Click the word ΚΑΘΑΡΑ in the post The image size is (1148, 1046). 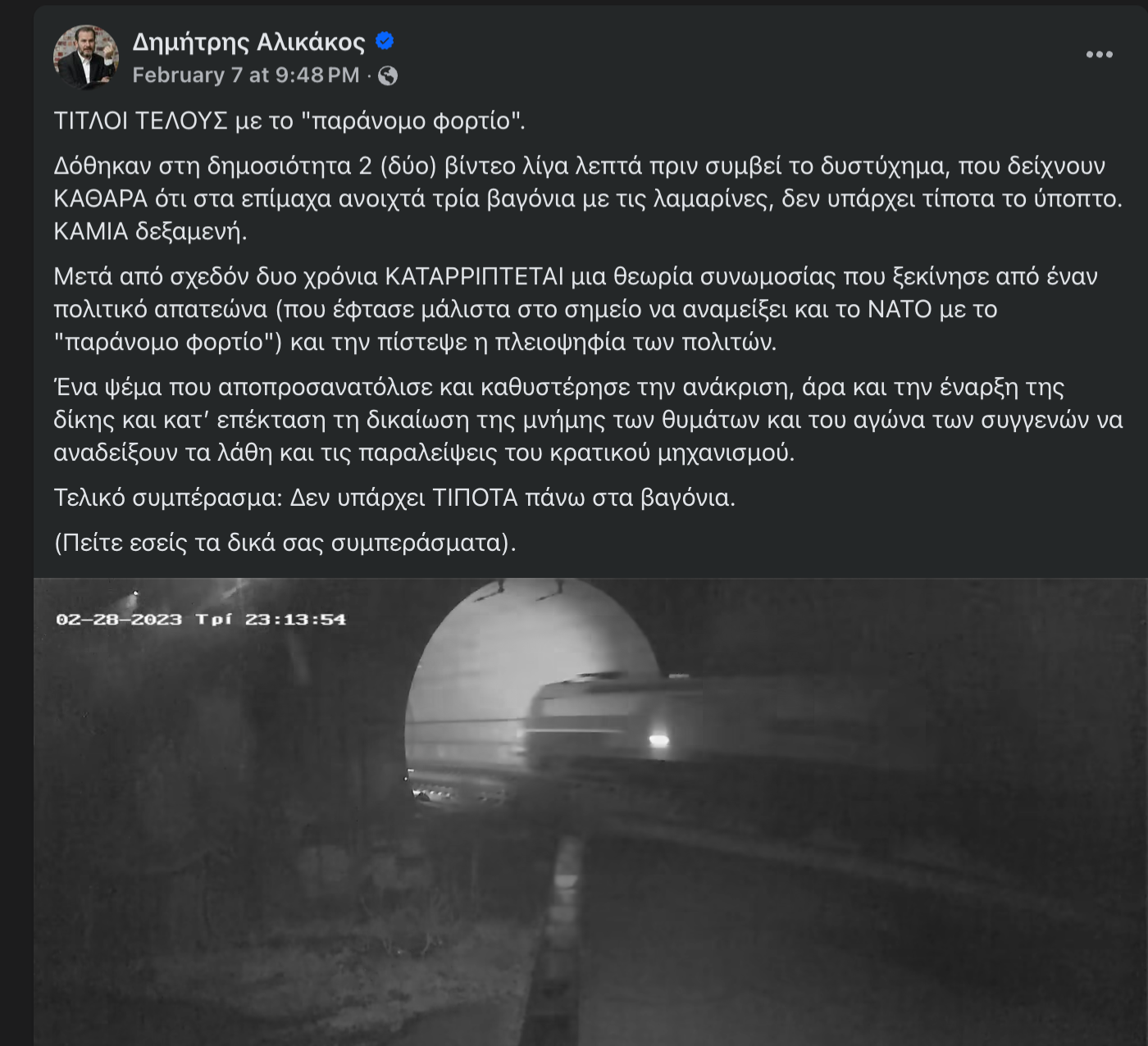coord(101,198)
